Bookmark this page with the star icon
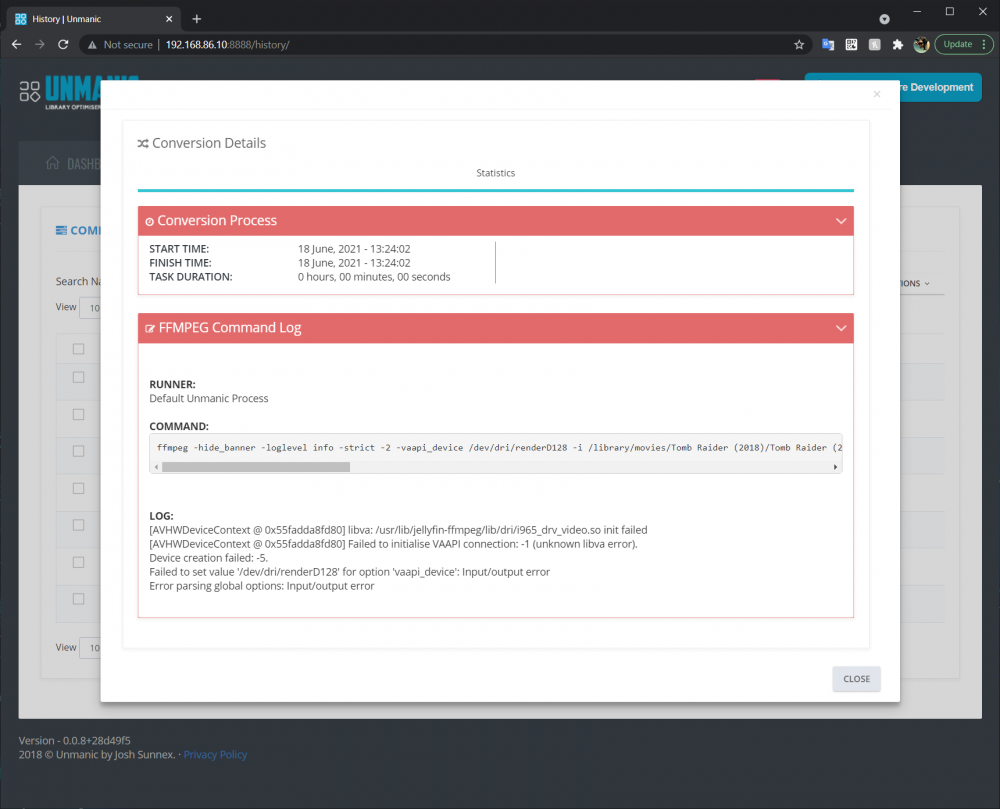This screenshot has height=809, width=1000. click(798, 45)
